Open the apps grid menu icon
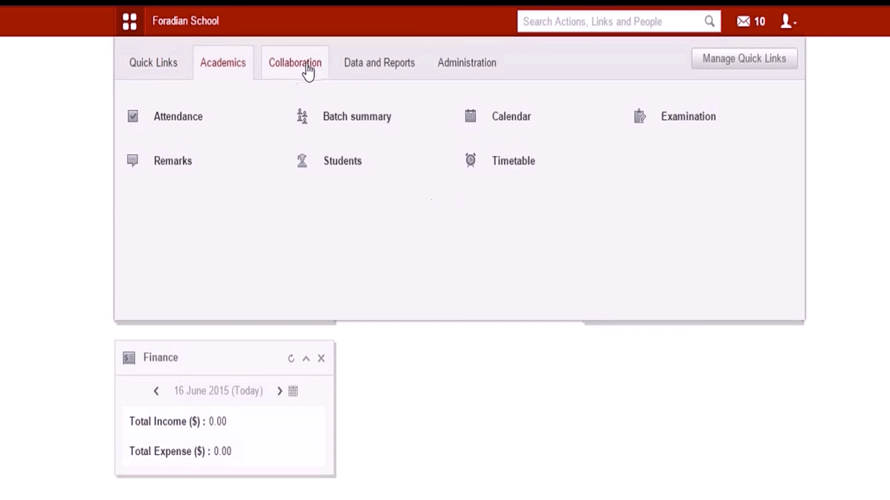This screenshot has width=890, height=500. pyautogui.click(x=129, y=21)
